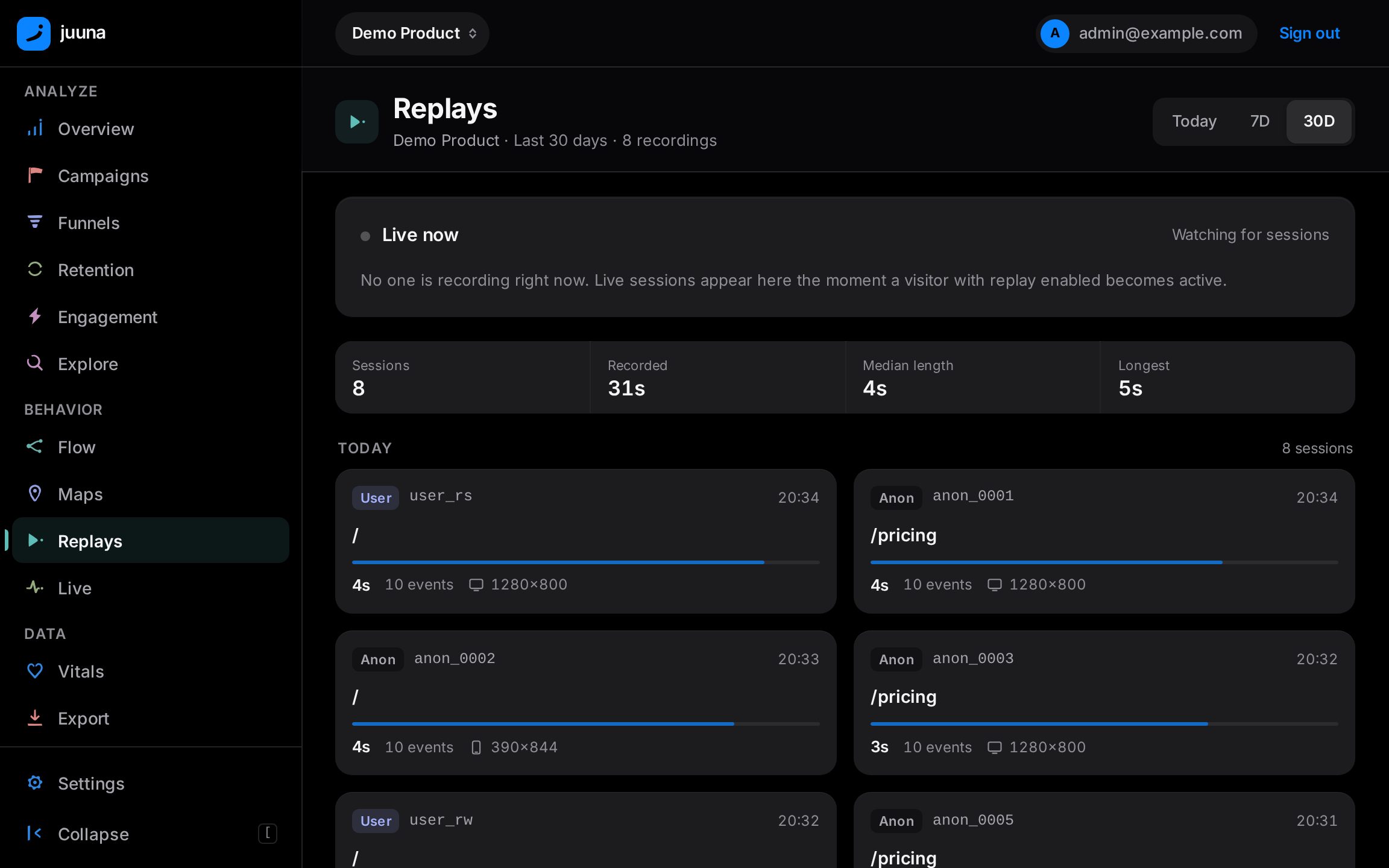Click the Live now status dot
Image resolution: width=1389 pixels, height=868 pixels.
coord(365,236)
